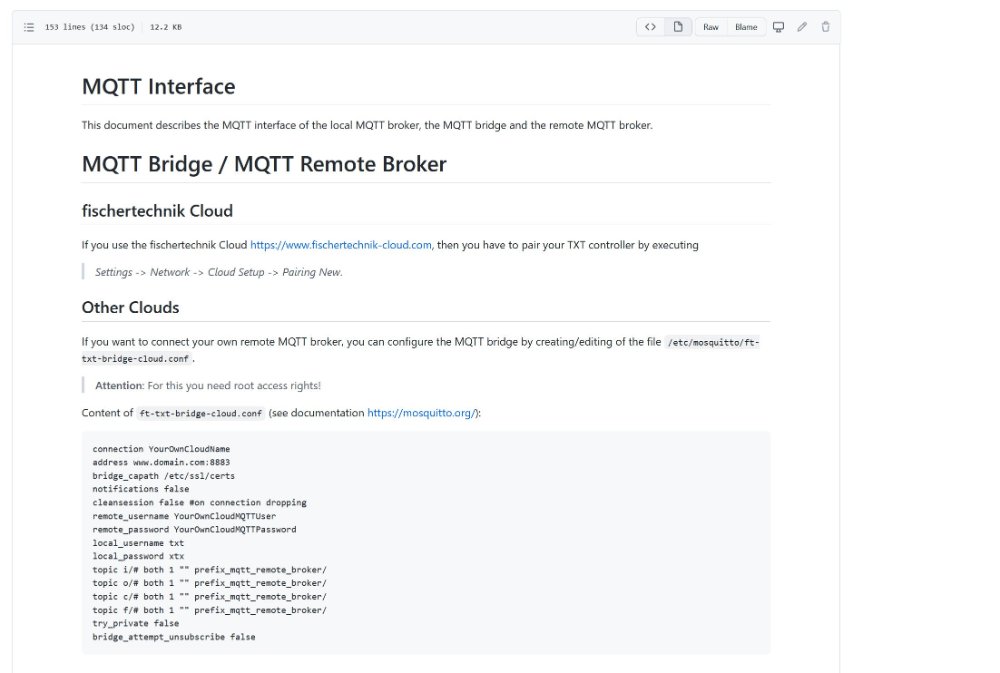Open the mosquitto.org documentation link

click(422, 412)
